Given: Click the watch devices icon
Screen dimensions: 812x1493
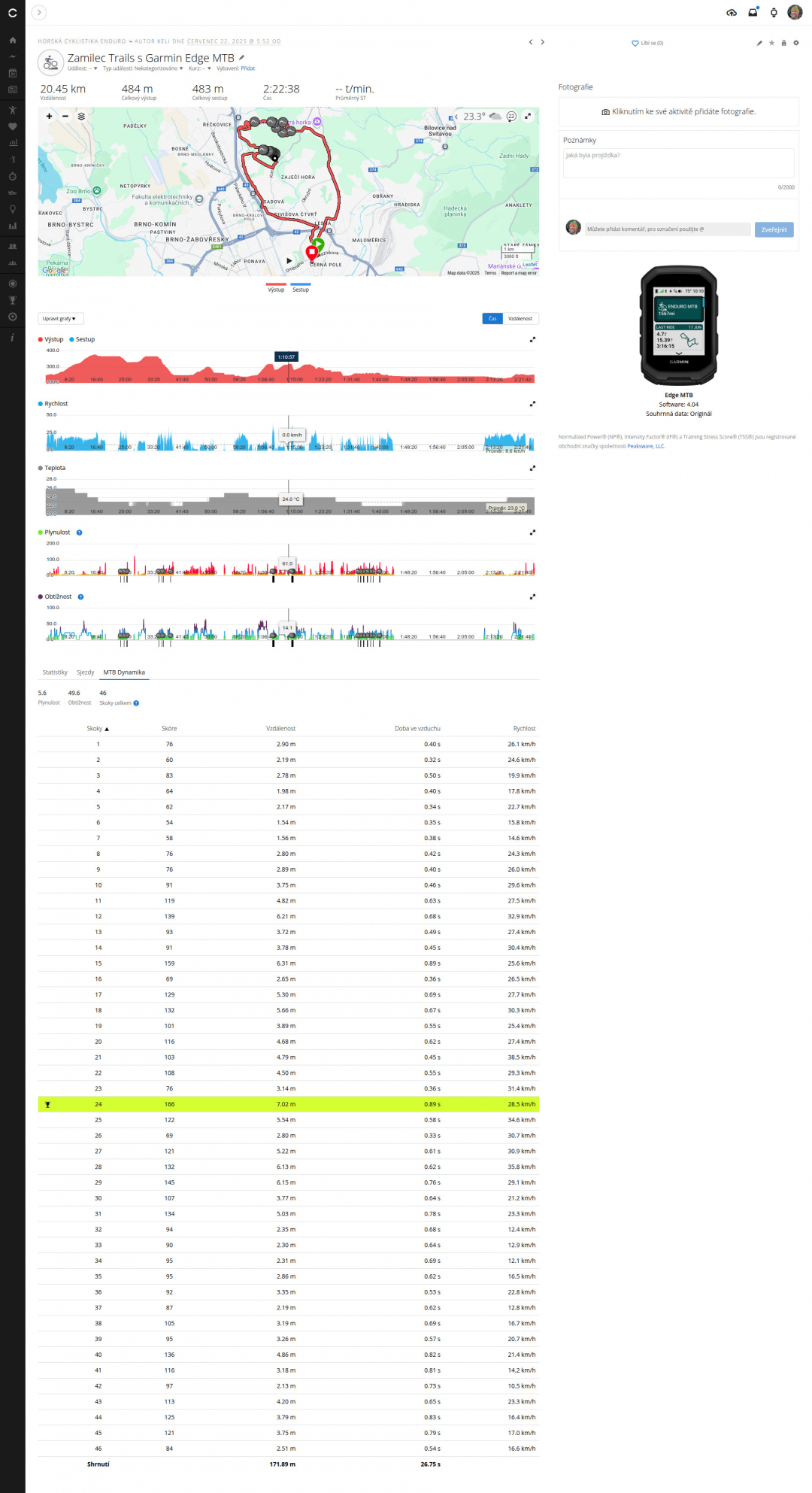Looking at the screenshot, I should point(774,13).
